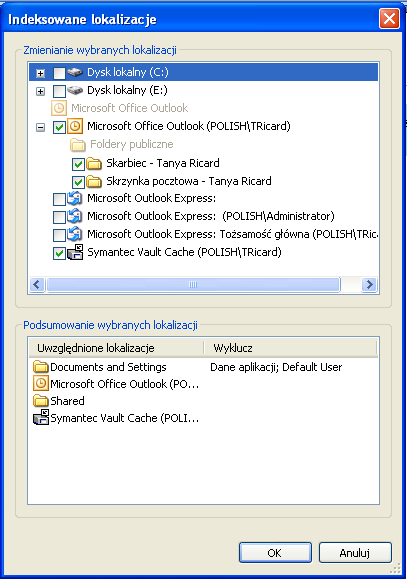This screenshot has height=579, width=407.
Task: Click Outlook Express (POLISH\Administrator) icon
Action: (x=75, y=216)
